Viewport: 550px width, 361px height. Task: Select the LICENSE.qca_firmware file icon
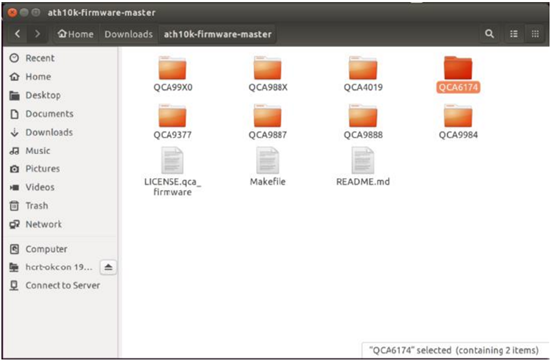[x=172, y=160]
